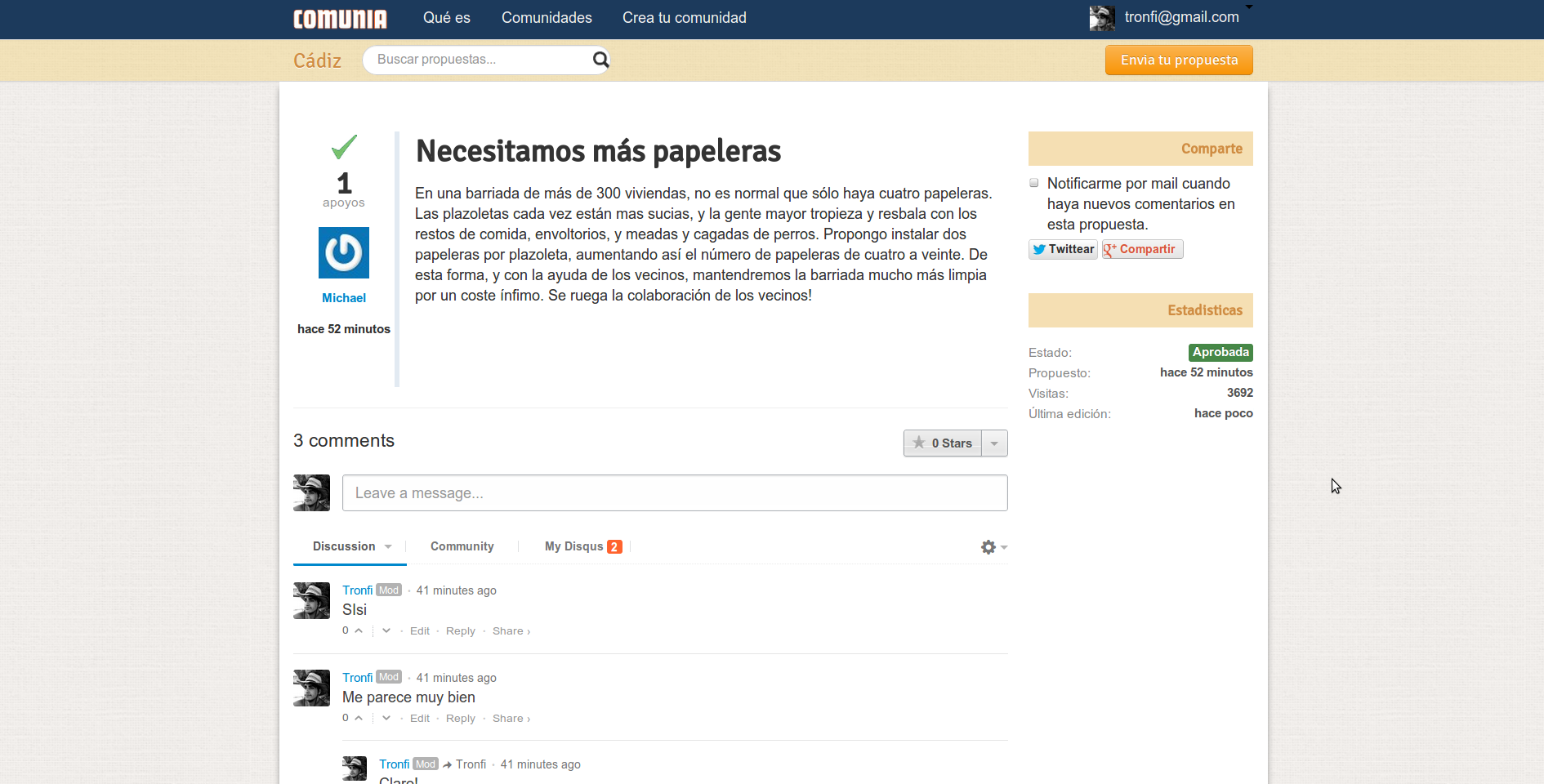
Task: Open the Disqus settings gear
Action: [x=989, y=547]
